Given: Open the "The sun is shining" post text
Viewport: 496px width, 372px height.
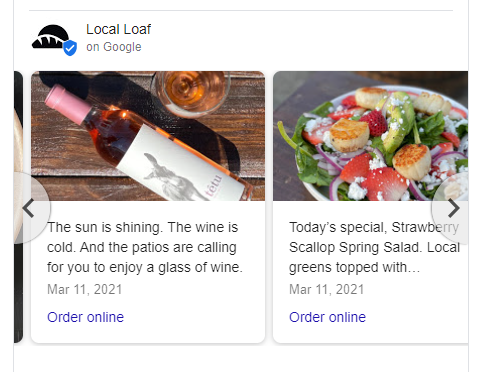Looking at the screenshot, I should (145, 247).
